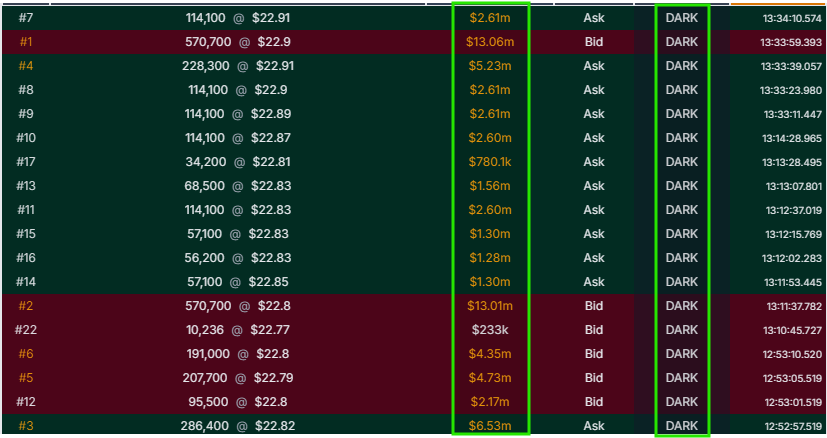Select timestamp 13:10:45.727
Image resolution: width=827 pixels, height=438 pixels.
click(792, 331)
